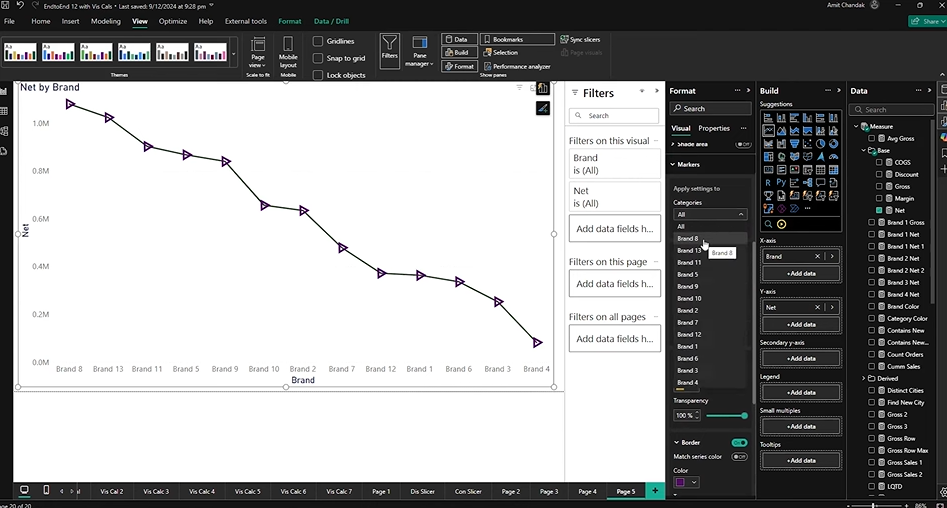This screenshot has width=947, height=508.
Task: Toggle Match series color switch
Action: click(739, 457)
